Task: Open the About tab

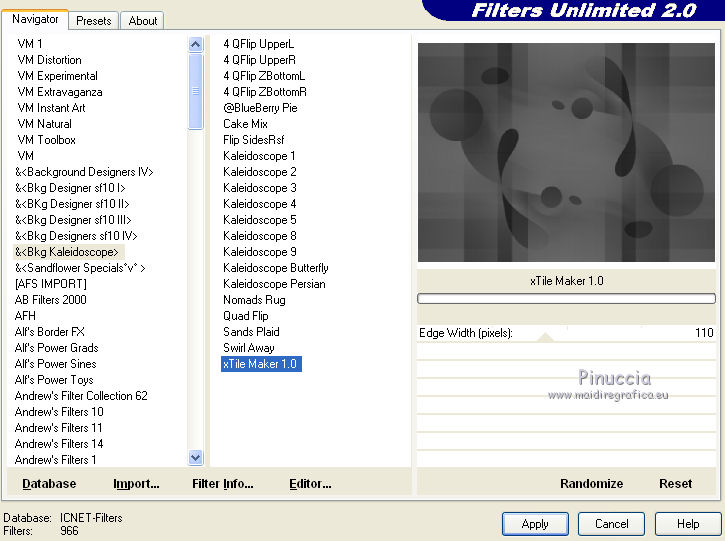Action: click(142, 21)
